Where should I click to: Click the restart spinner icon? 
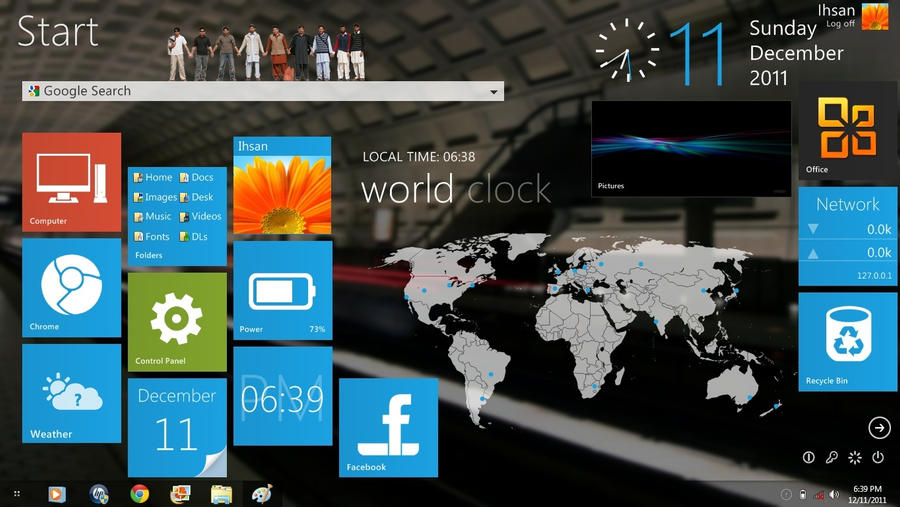[x=855, y=457]
